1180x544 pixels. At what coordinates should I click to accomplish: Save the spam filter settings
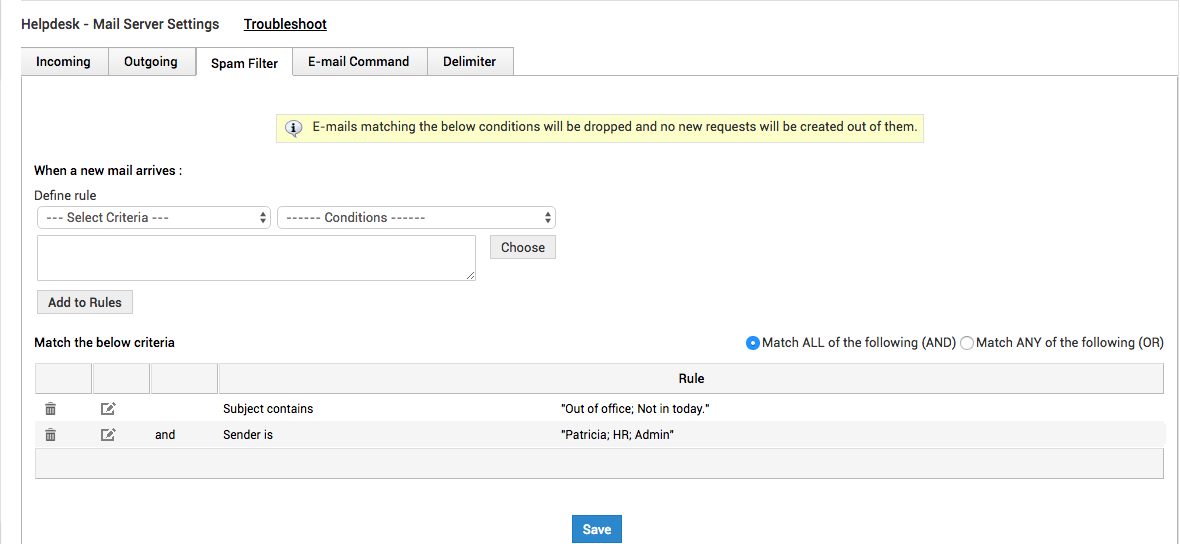[x=596, y=530]
